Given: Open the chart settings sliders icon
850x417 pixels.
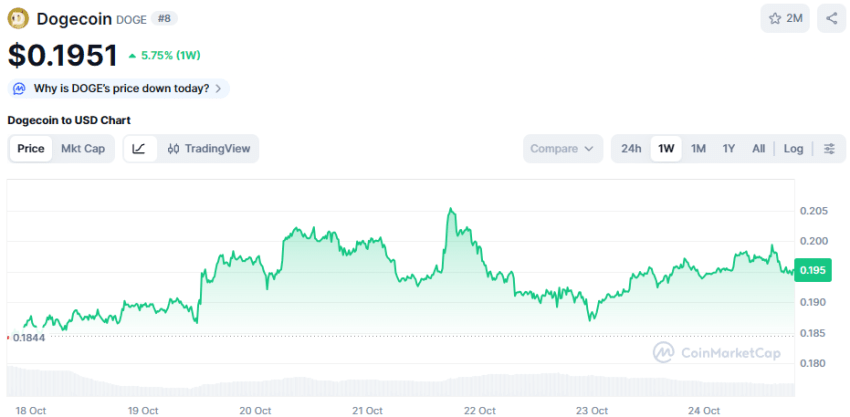Looking at the screenshot, I should [x=829, y=149].
